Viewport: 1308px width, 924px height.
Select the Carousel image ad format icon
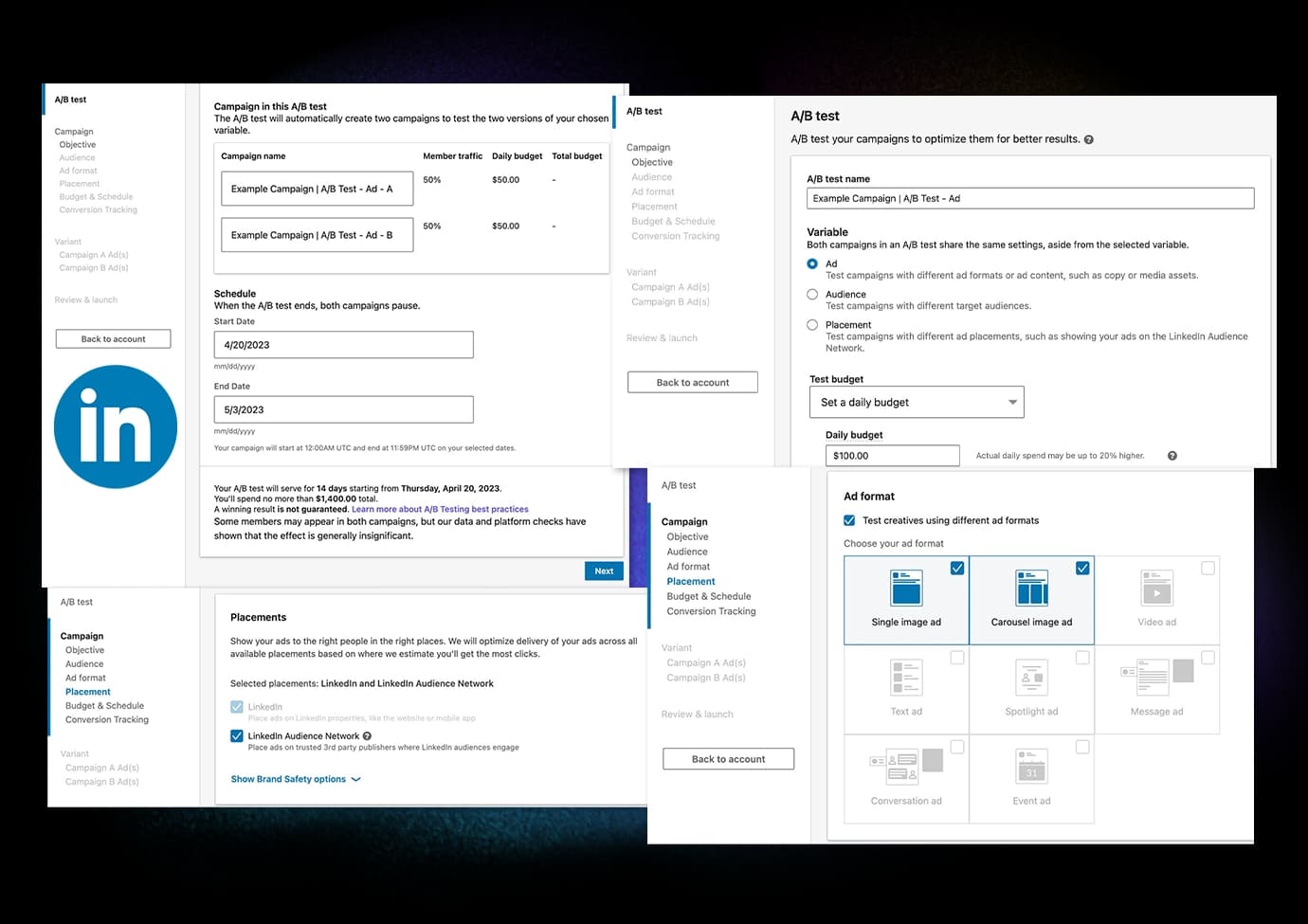(x=1031, y=589)
